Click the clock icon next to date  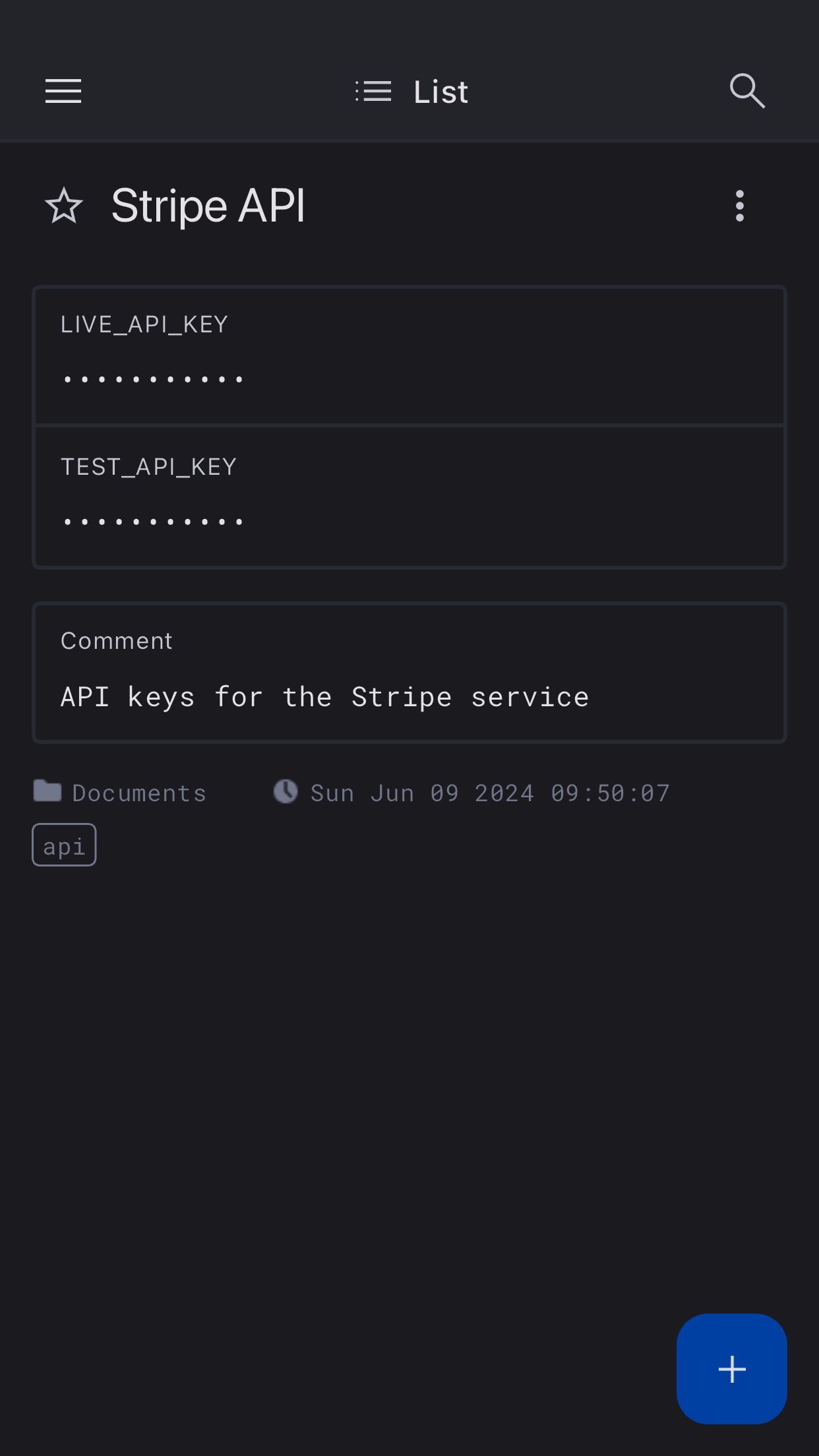pyautogui.click(x=286, y=791)
